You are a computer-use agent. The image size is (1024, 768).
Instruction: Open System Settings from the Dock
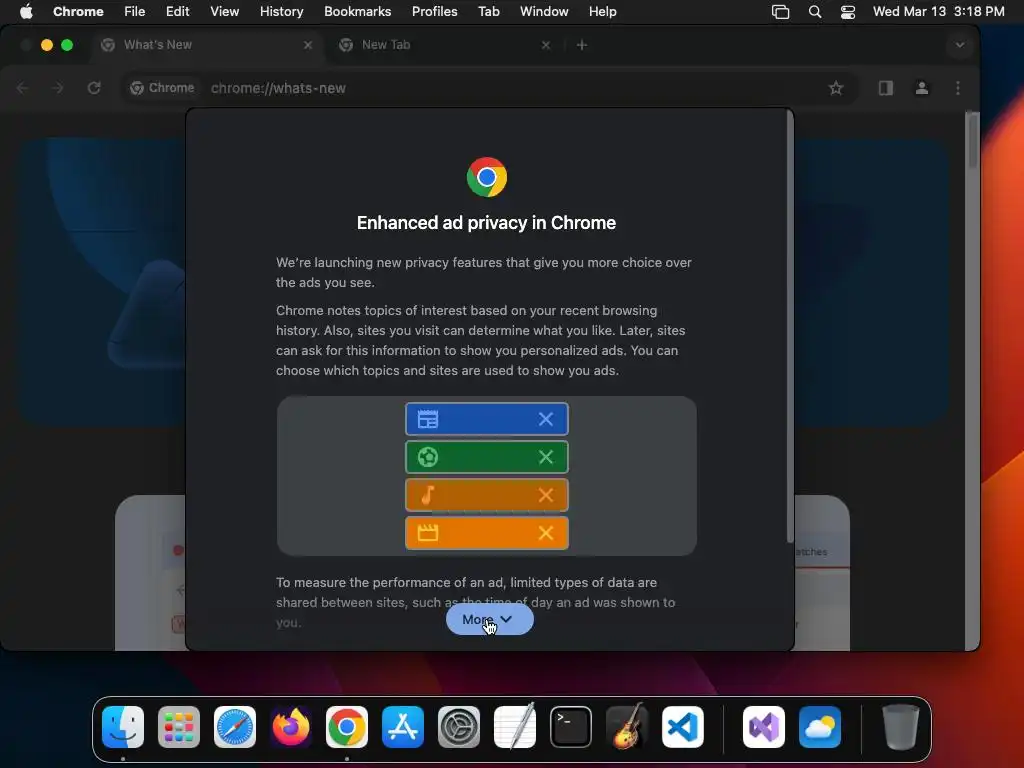coord(458,727)
